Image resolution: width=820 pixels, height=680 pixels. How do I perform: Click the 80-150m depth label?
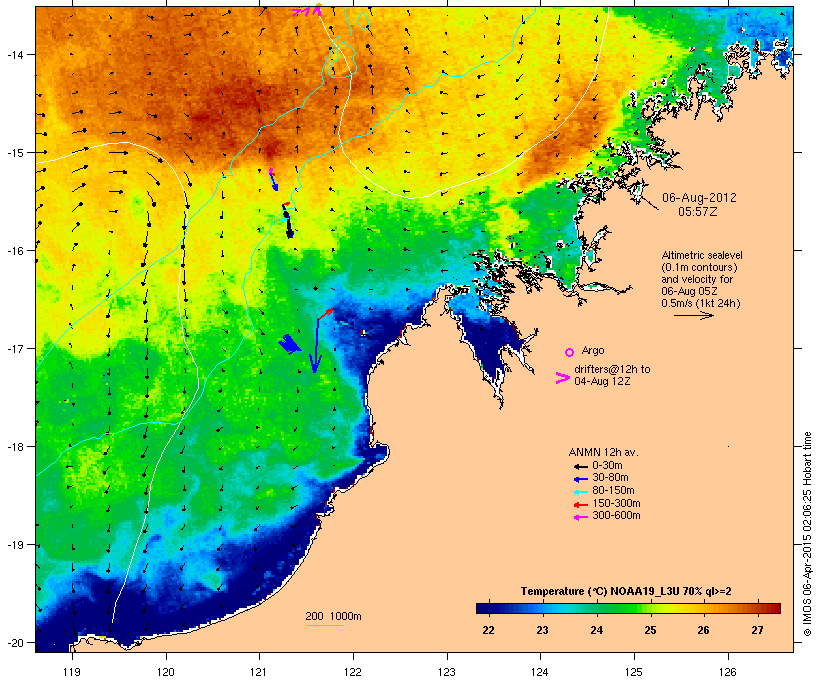[613, 491]
